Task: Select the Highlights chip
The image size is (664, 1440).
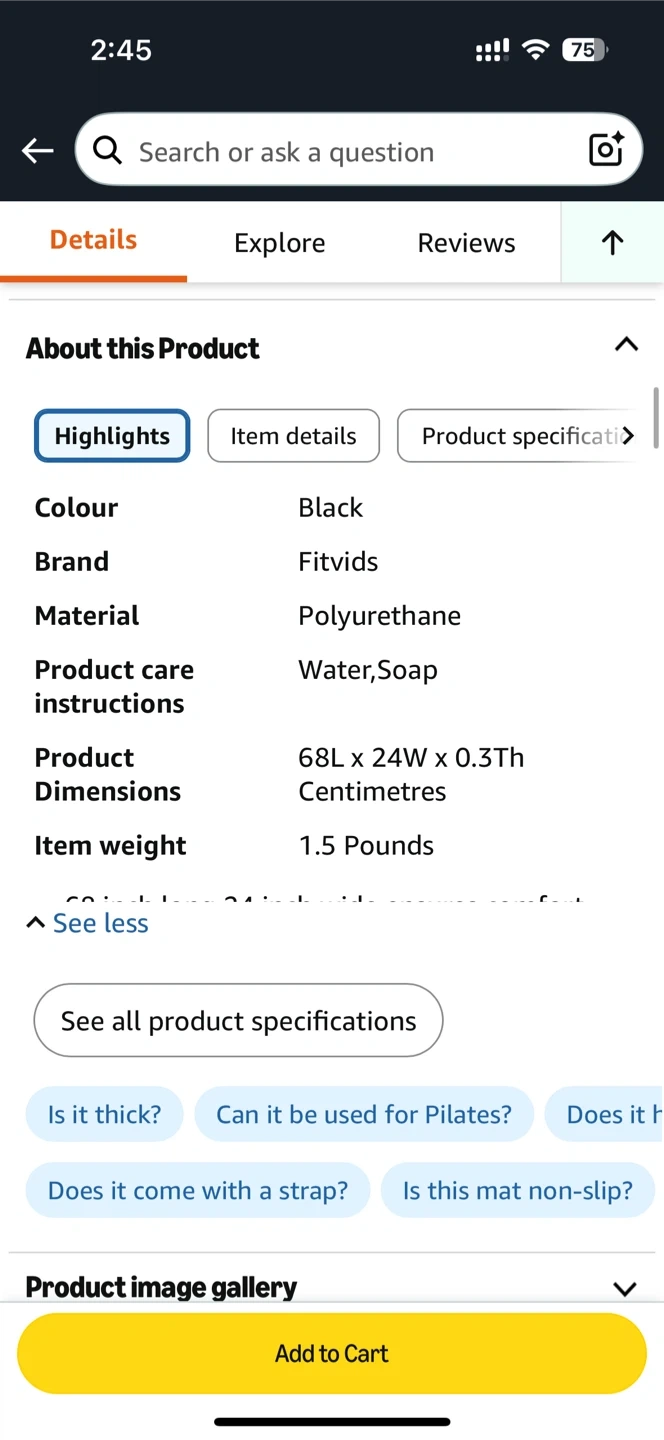Action: 112,436
